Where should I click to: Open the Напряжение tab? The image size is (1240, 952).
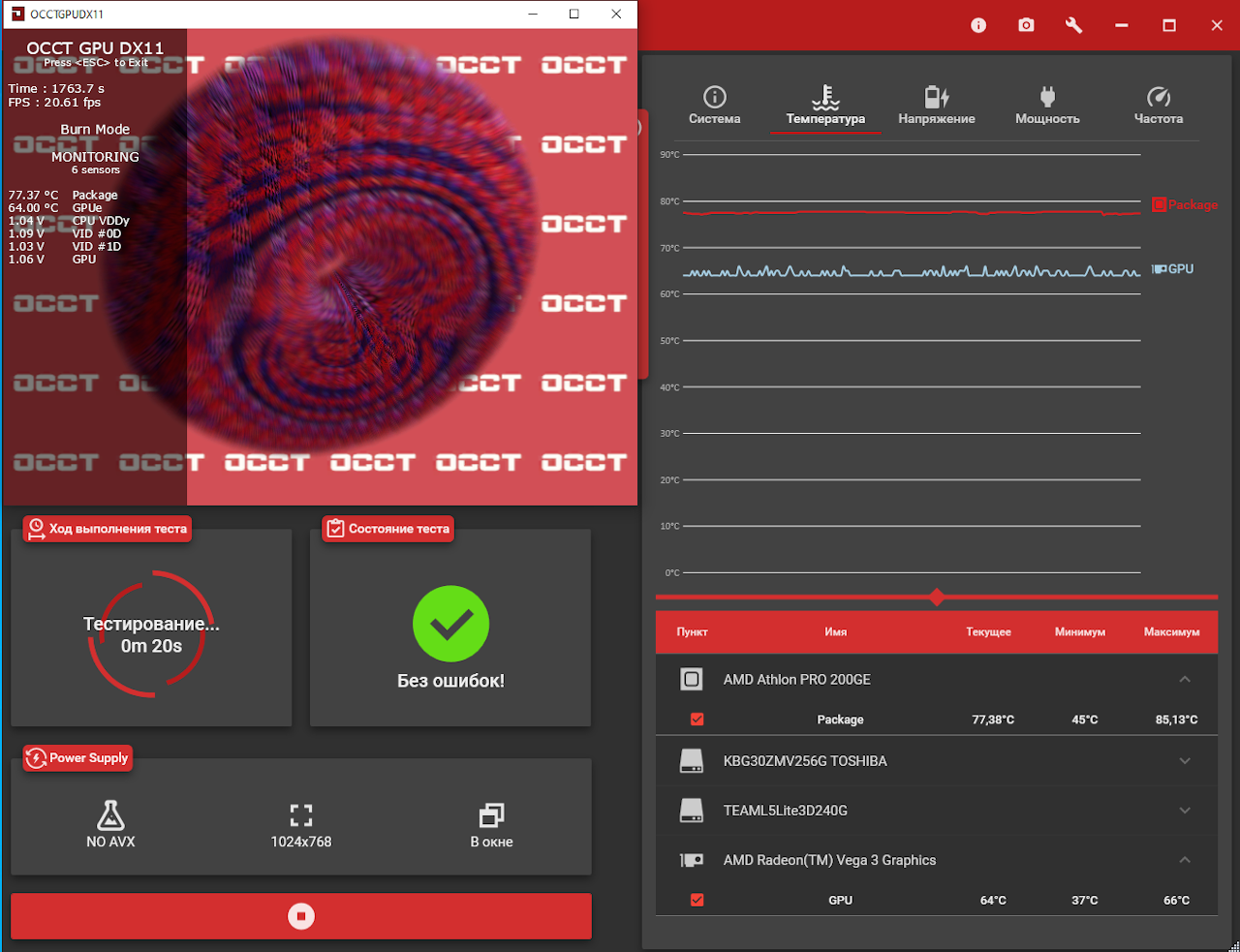tap(937, 106)
